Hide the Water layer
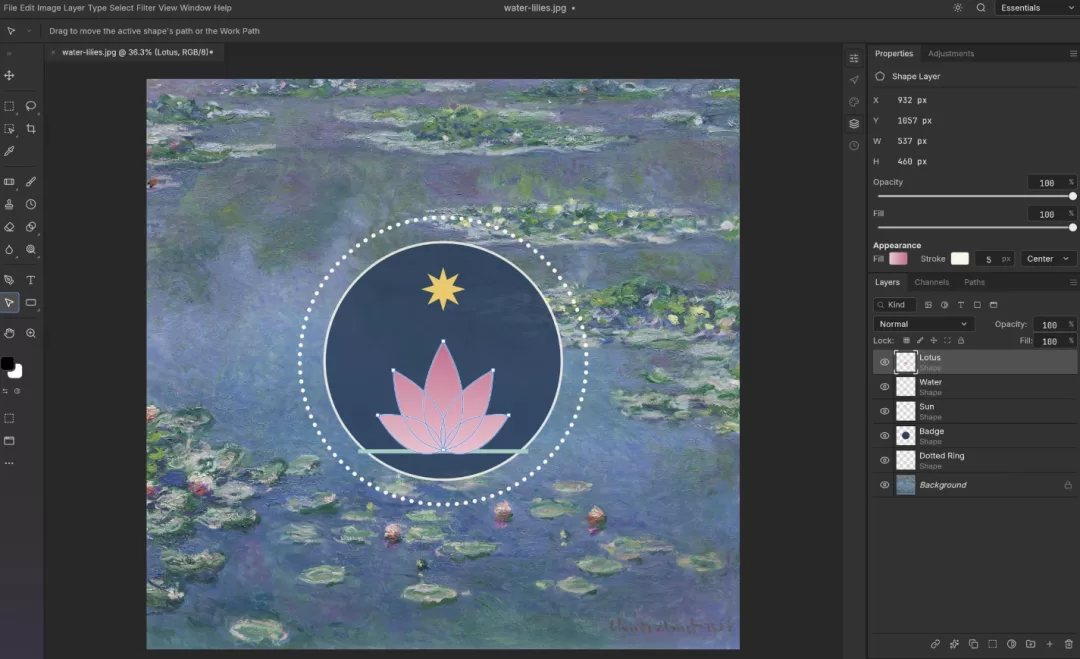The height and width of the screenshot is (659, 1080). point(884,387)
